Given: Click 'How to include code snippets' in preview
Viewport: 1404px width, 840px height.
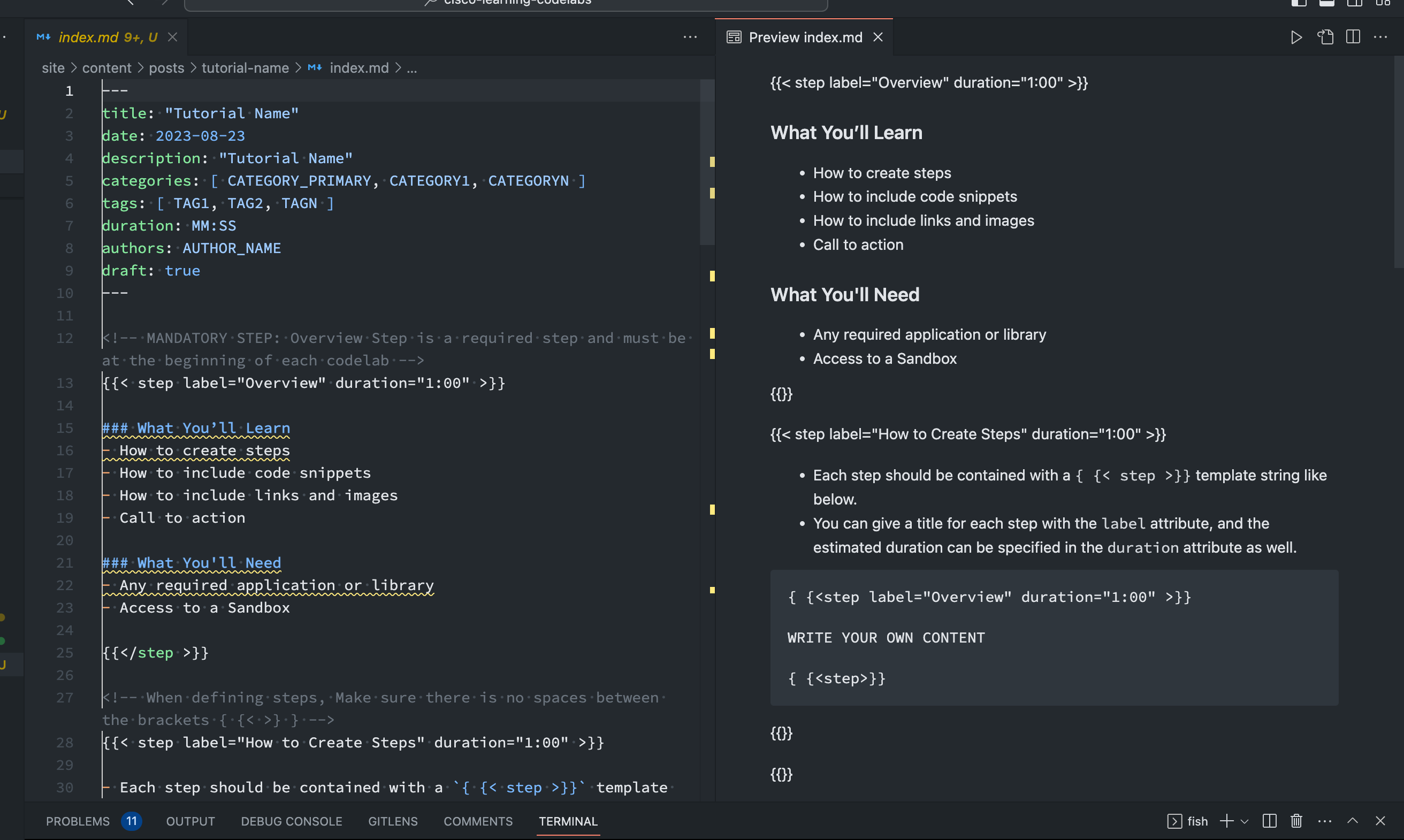Looking at the screenshot, I should tap(914, 196).
